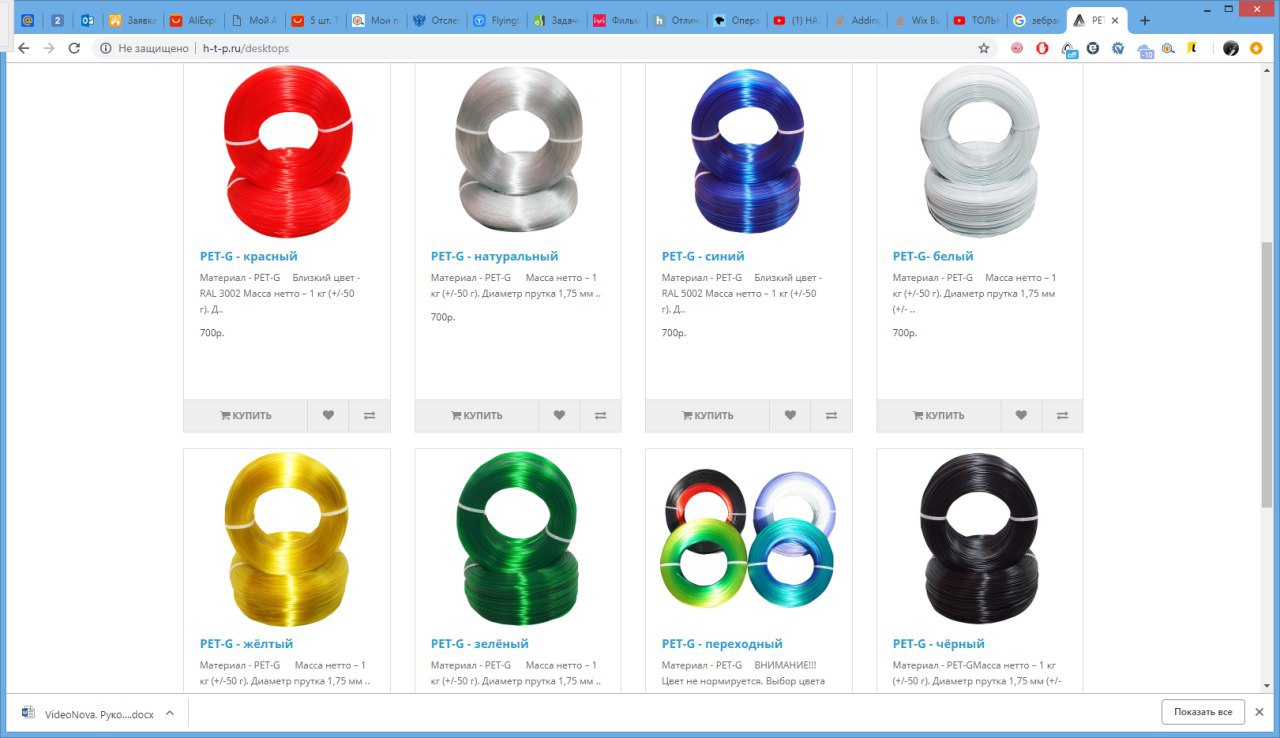
Task: Open PET-G - красный product link
Action: [249, 256]
